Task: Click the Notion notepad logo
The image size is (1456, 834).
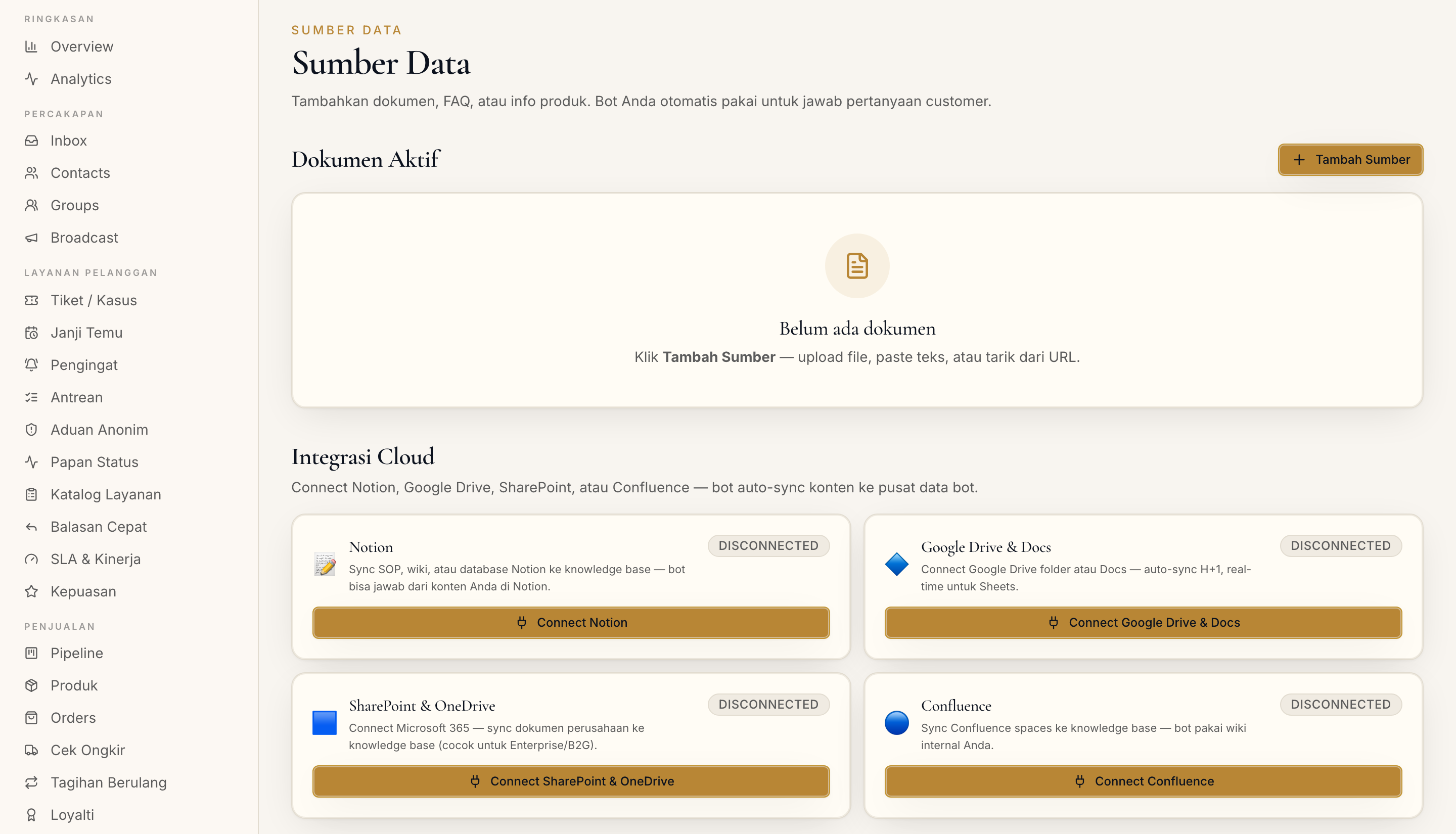Action: pyautogui.click(x=325, y=564)
